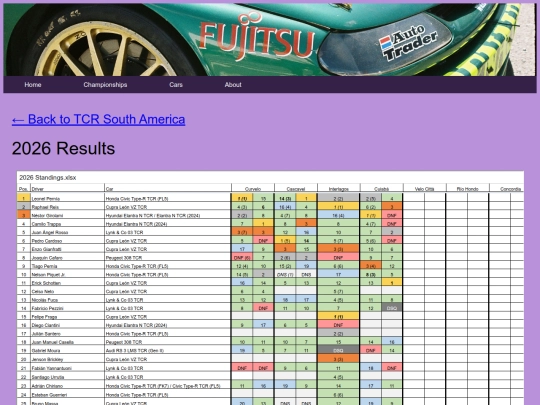Click the DSQ cell in Fabricio Pezzini's row
This screenshot has width=540, height=405.
click(392, 308)
